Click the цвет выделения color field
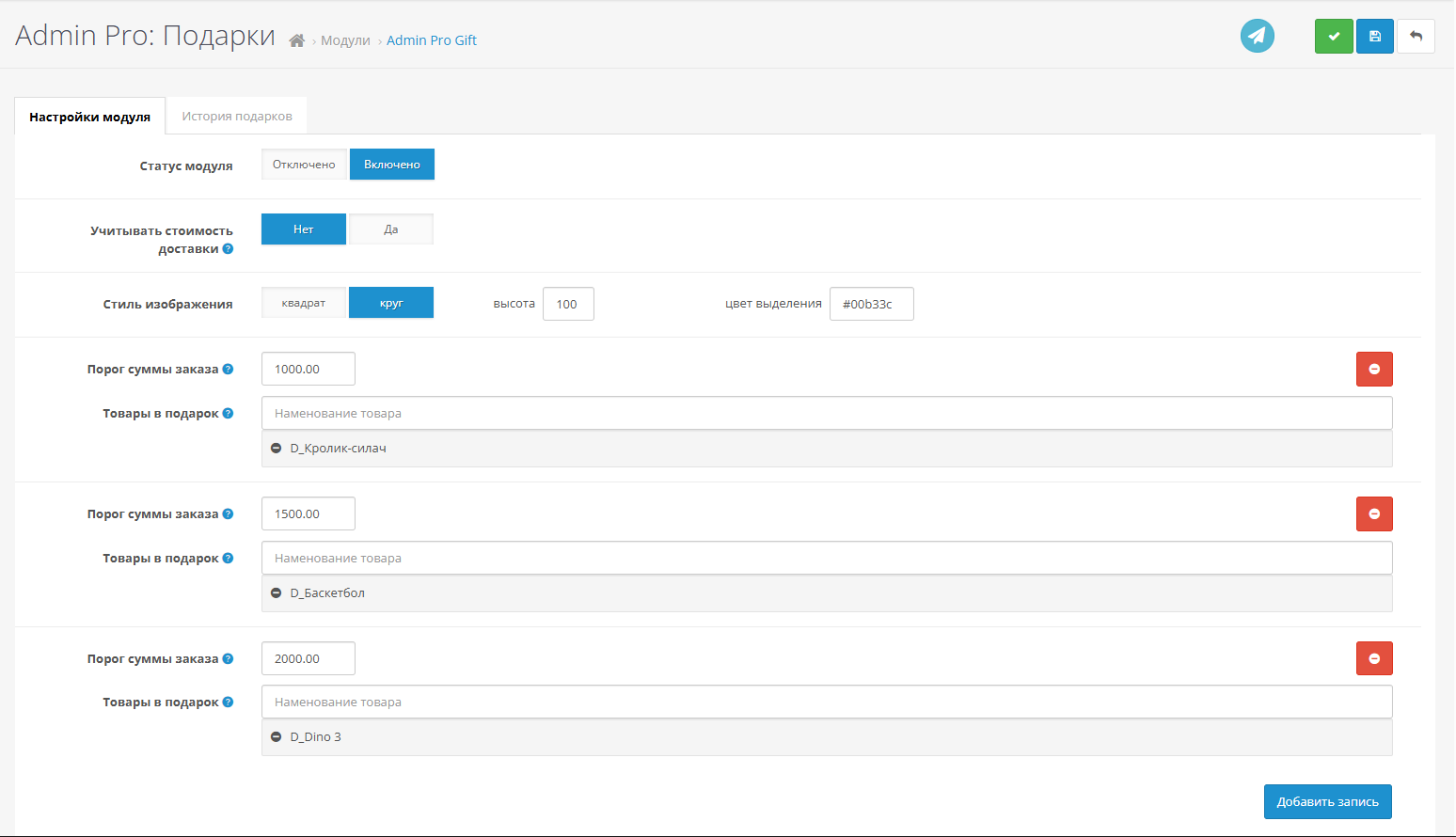Viewport: 1456px width, 837px height. click(x=871, y=304)
